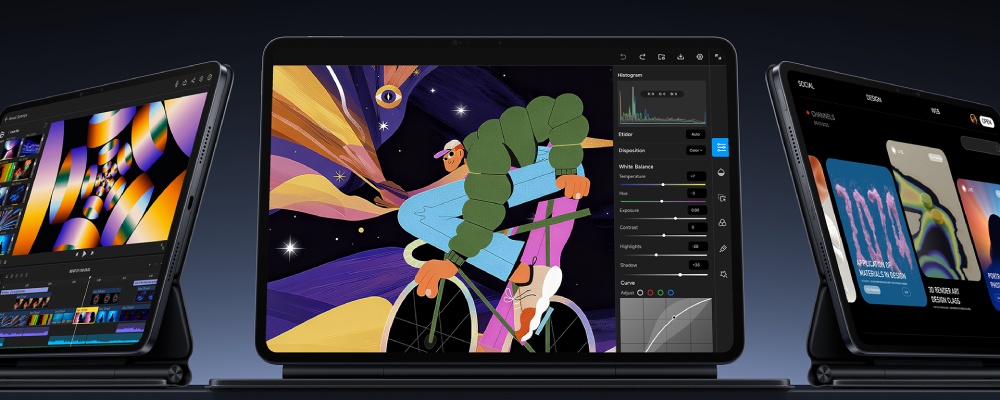Select the half-filled circle tone tool
The image size is (1000, 400).
click(722, 172)
